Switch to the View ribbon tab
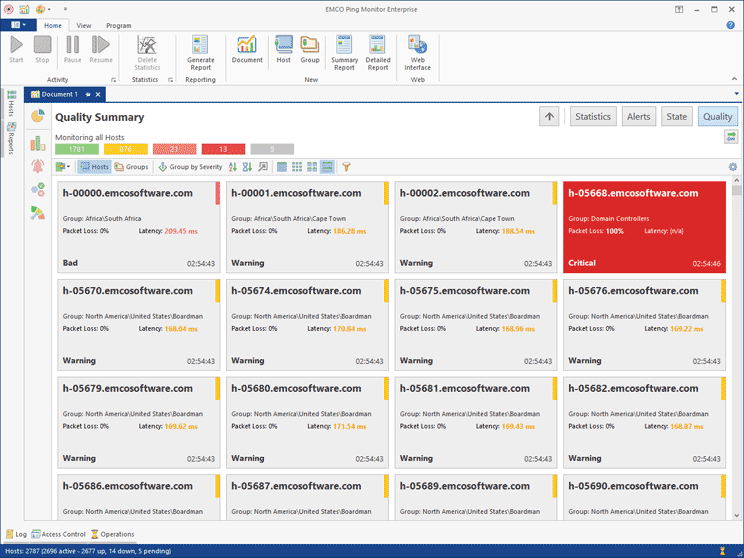This screenshot has width=744, height=558. pos(84,25)
